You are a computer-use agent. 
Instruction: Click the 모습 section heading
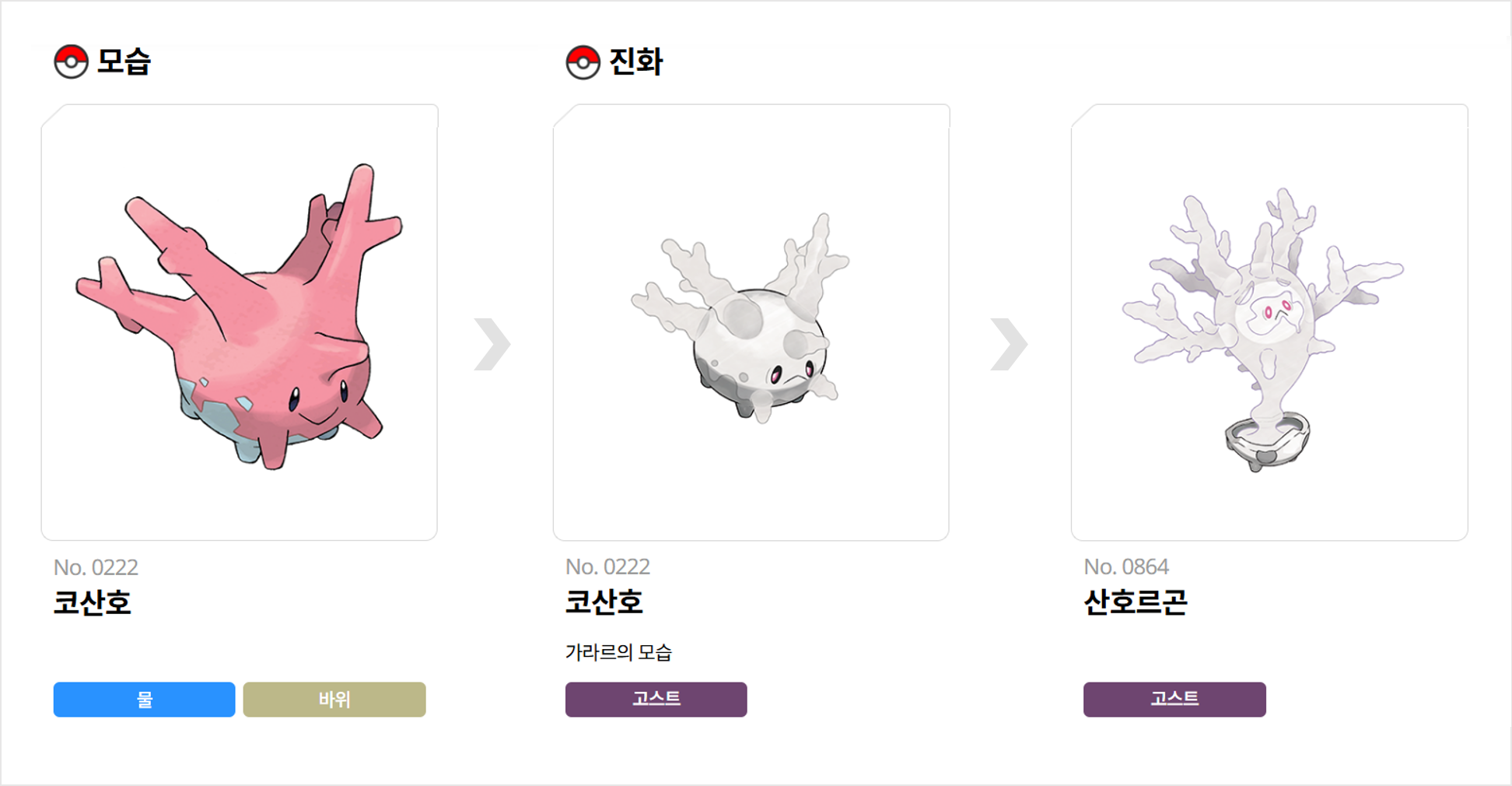124,61
